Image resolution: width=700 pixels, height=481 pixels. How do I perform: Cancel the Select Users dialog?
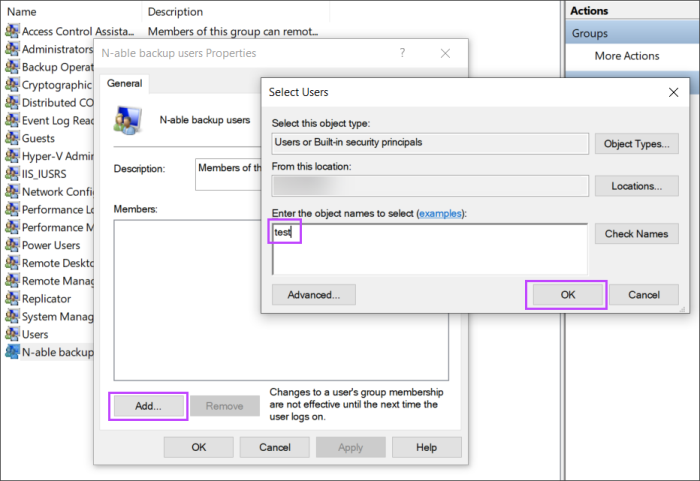644,295
